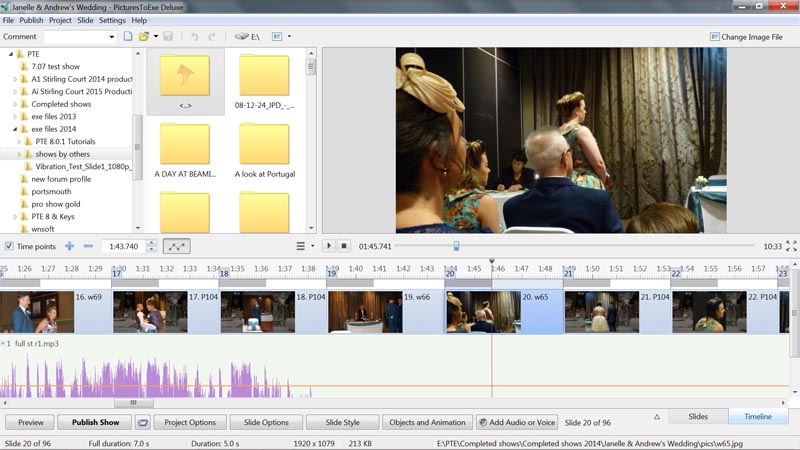Toggle fullscreen preview icon
The width and height of the screenshot is (800, 450).
click(x=791, y=246)
